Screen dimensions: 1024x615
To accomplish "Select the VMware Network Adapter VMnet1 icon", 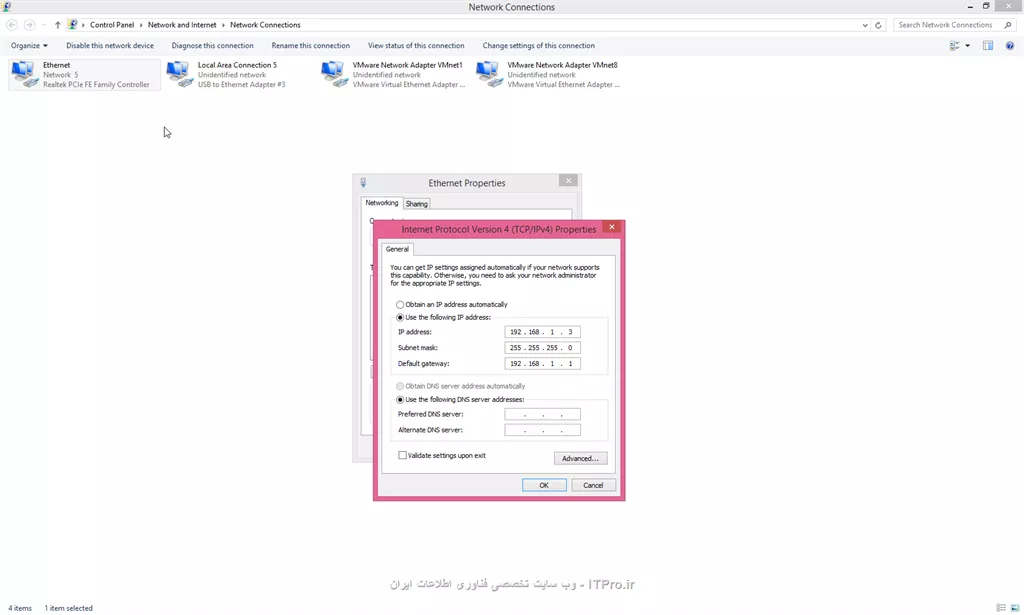I will (x=333, y=74).
